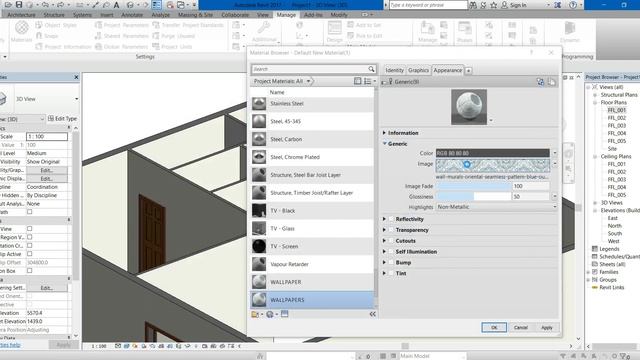Click the Edit Type button
Image resolution: width=640 pixels, height=360 pixels.
pos(62,118)
